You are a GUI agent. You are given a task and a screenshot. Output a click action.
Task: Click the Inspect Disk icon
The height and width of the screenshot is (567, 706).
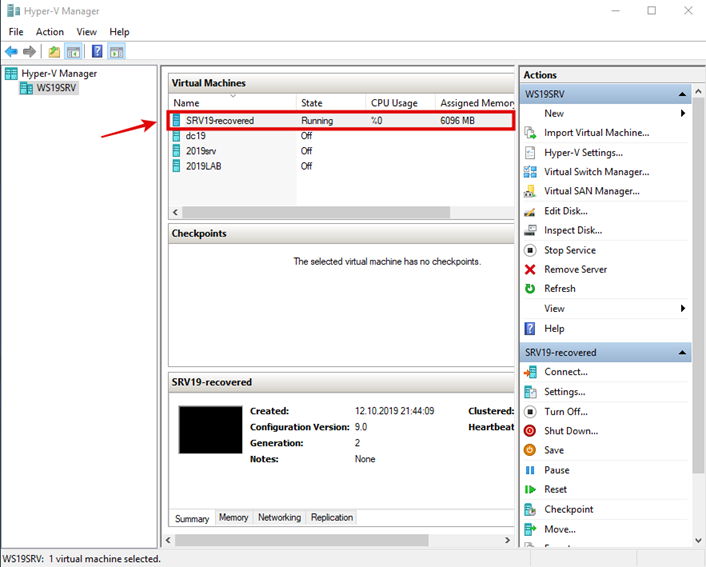point(530,231)
